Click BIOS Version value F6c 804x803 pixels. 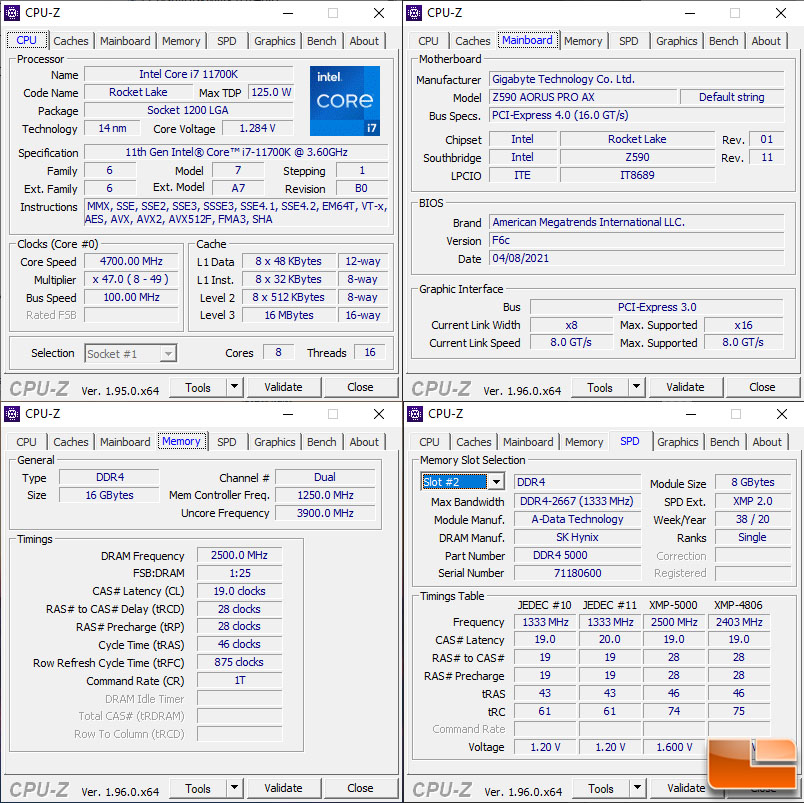(x=636, y=240)
